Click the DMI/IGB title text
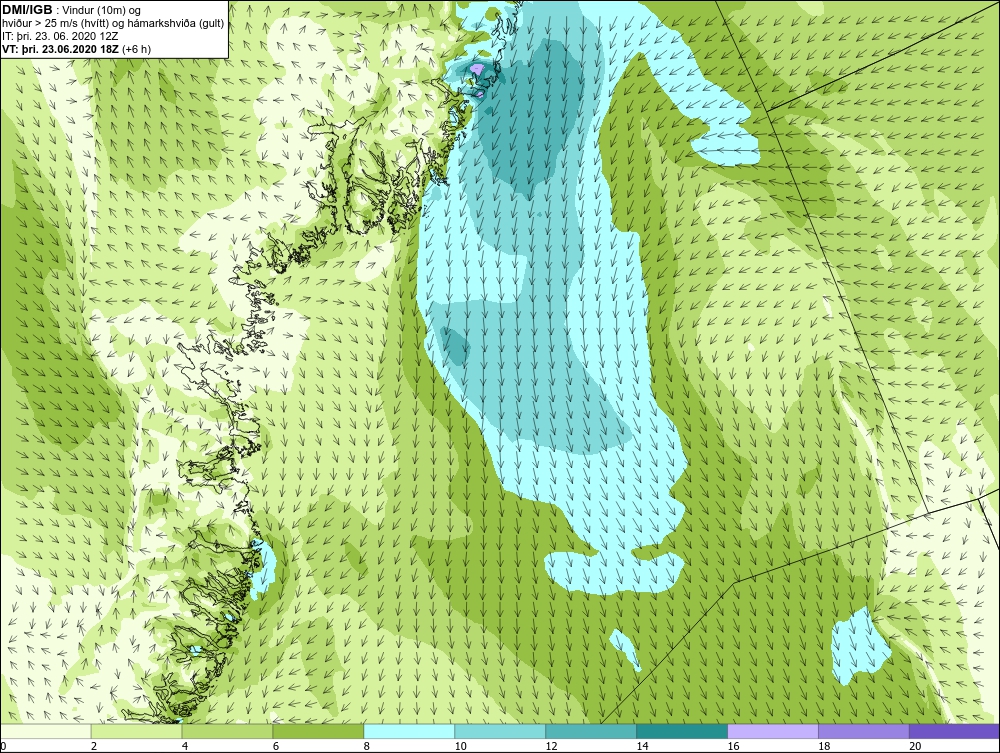Viewport: 1000px width, 753px height. 27,10
